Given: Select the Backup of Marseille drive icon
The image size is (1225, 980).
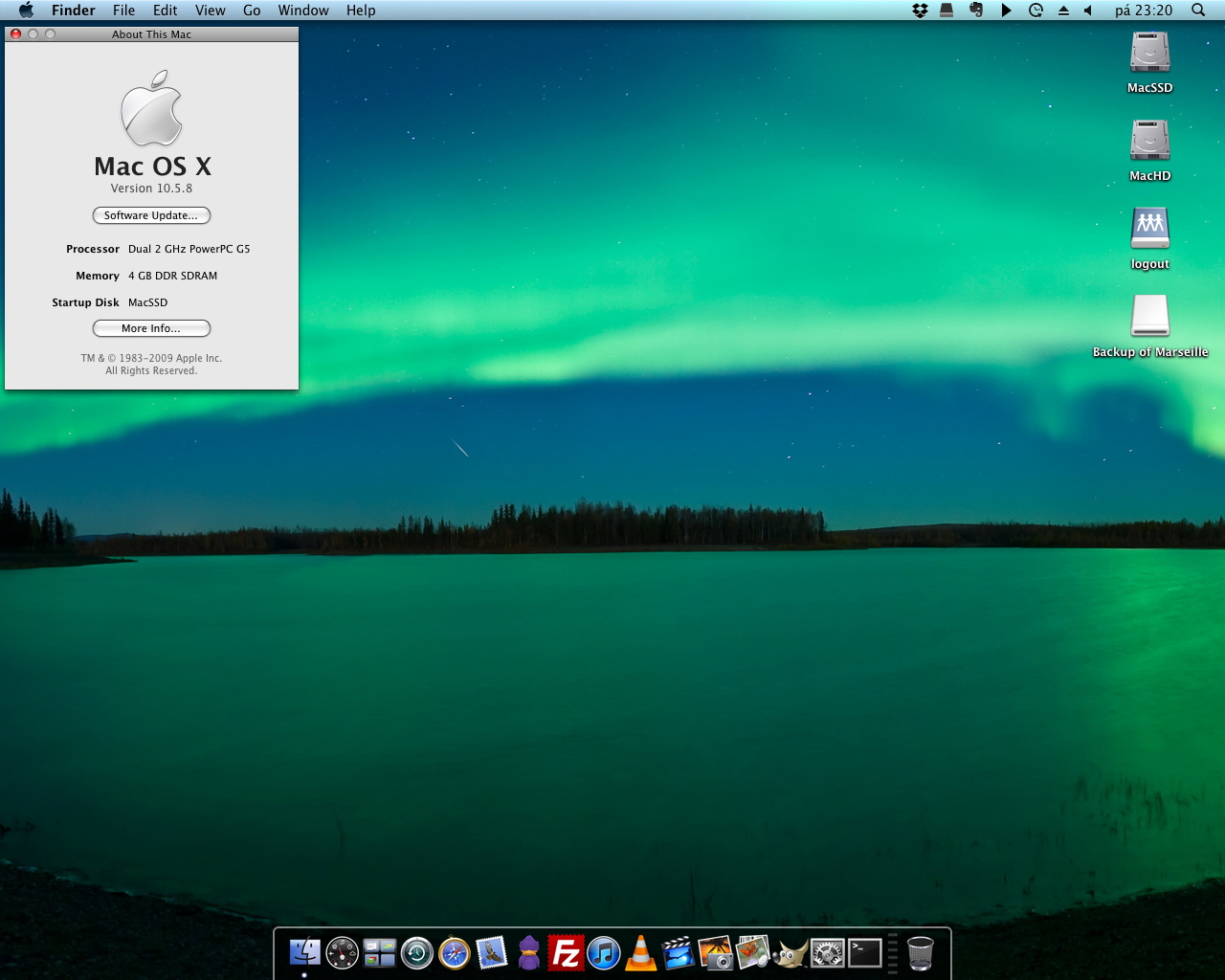Looking at the screenshot, I should (x=1149, y=317).
